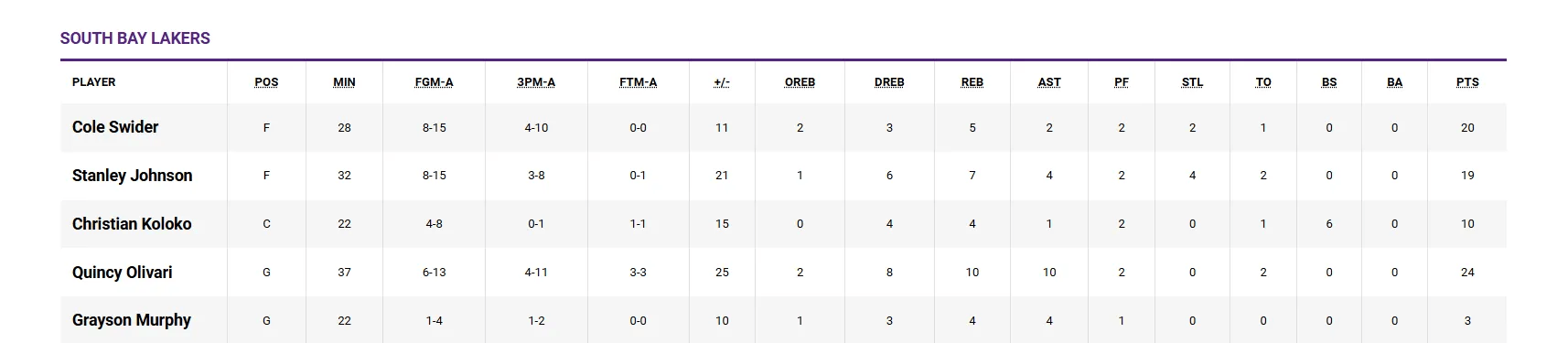Screen dimensions: 1568x343
Task: Click the PTS column header
Action: click(x=1467, y=82)
